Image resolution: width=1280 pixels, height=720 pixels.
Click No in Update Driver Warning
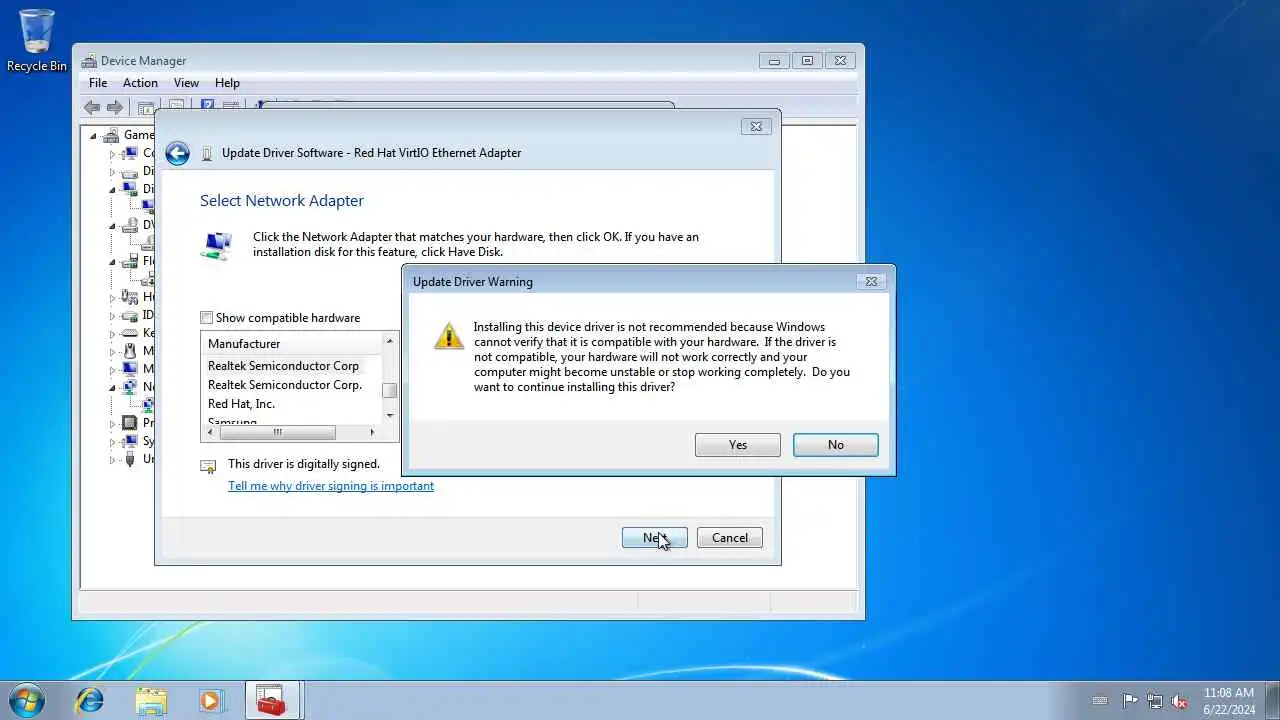pos(836,445)
